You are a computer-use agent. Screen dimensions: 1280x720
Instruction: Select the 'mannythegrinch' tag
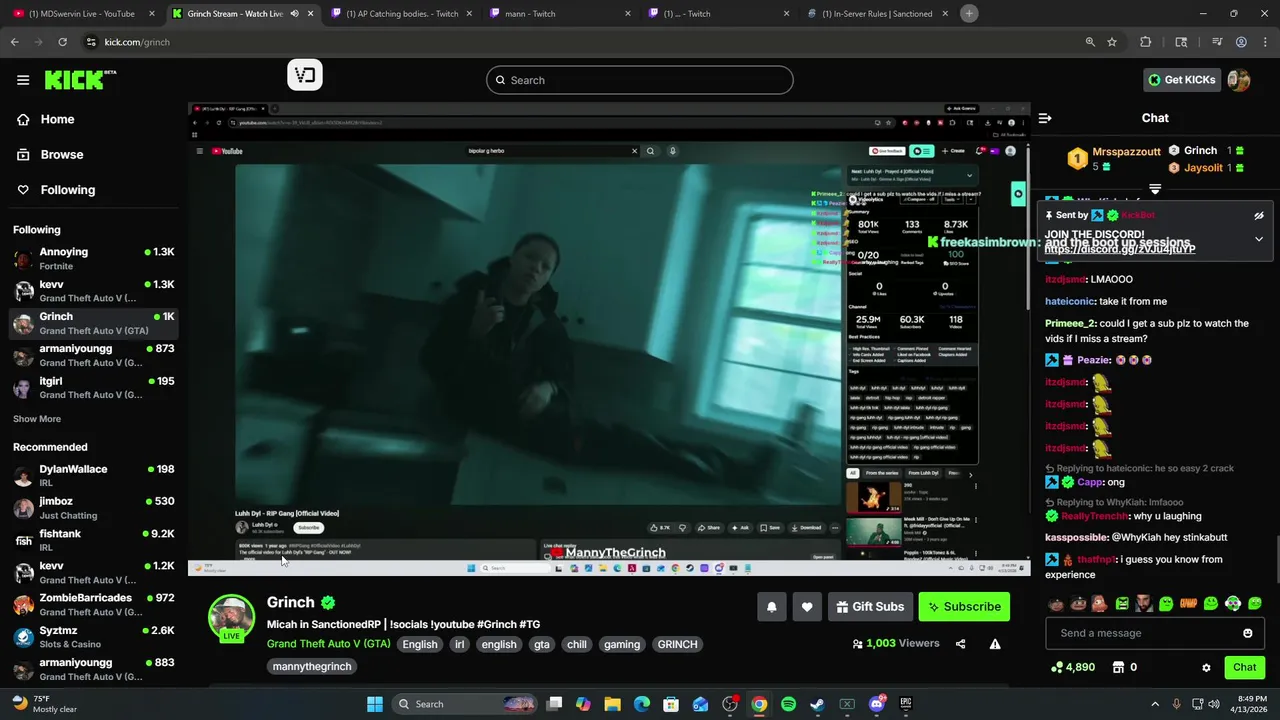[312, 666]
